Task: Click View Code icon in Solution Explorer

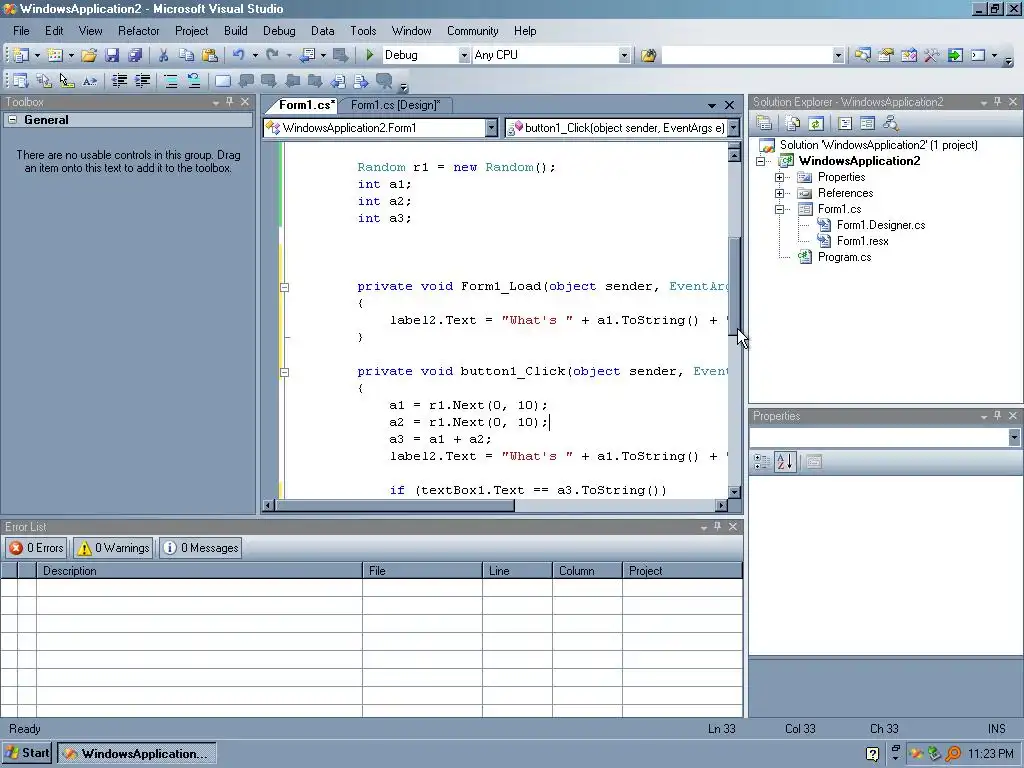Action: coord(844,123)
